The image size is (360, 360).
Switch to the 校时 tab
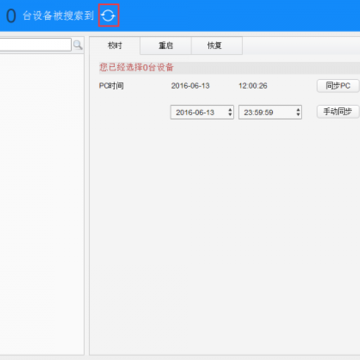pos(115,46)
